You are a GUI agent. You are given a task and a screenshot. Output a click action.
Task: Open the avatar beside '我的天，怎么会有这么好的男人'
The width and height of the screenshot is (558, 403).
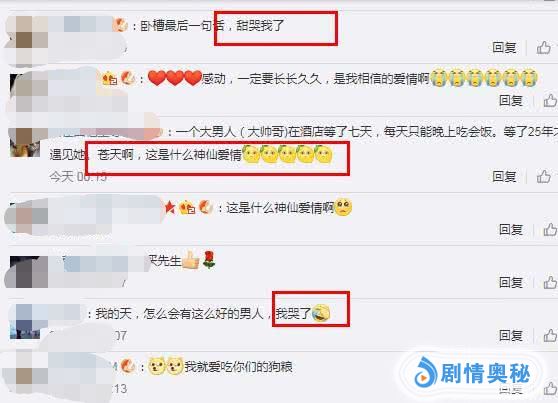click(25, 321)
